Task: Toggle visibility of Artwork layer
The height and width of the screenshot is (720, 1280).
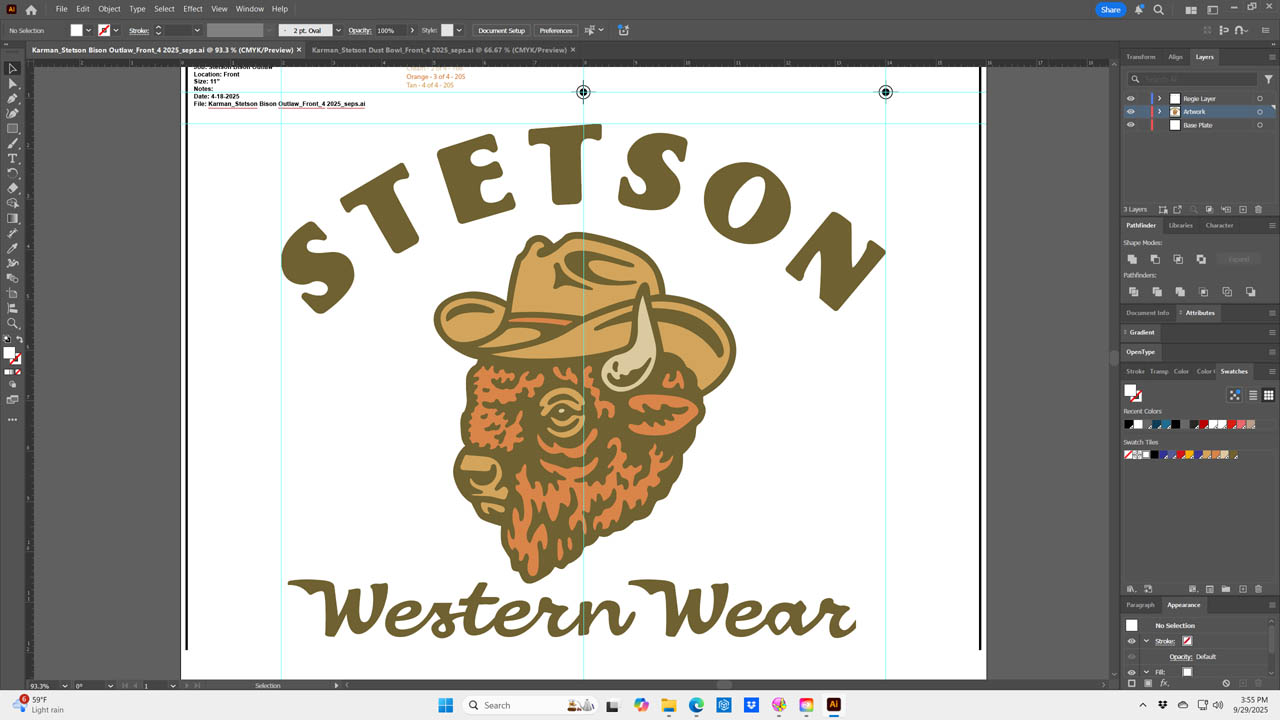Action: pos(1131,112)
